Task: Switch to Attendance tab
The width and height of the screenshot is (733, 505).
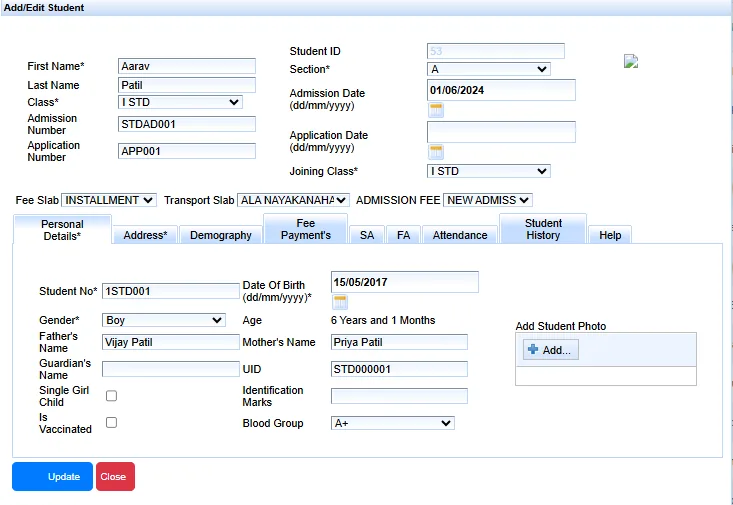Action: pyautogui.click(x=460, y=235)
